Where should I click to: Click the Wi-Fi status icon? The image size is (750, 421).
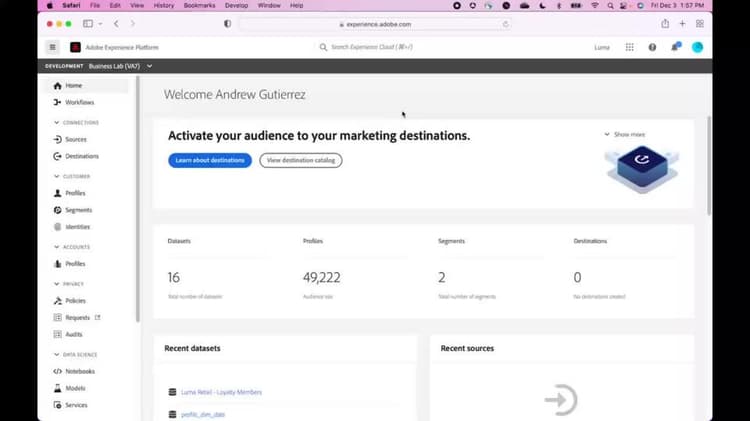595,5
